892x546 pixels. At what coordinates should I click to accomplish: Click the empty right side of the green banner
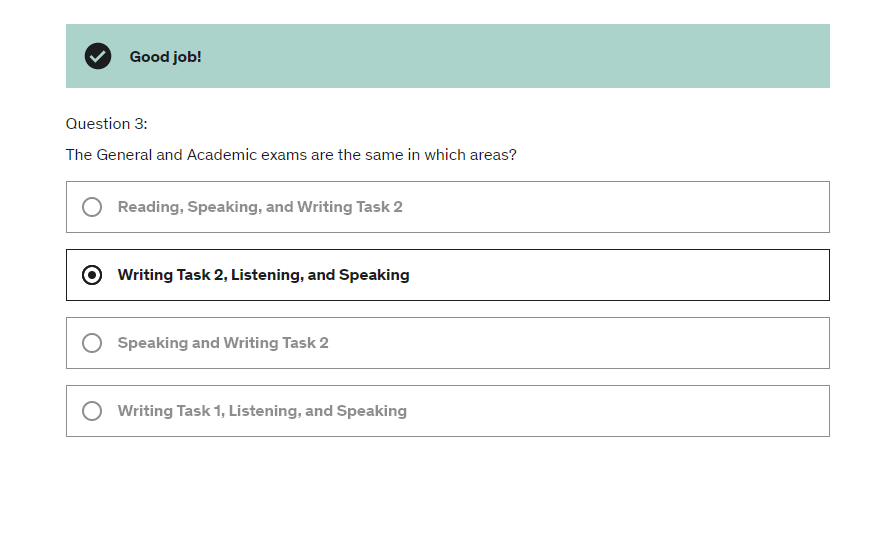tap(600, 56)
